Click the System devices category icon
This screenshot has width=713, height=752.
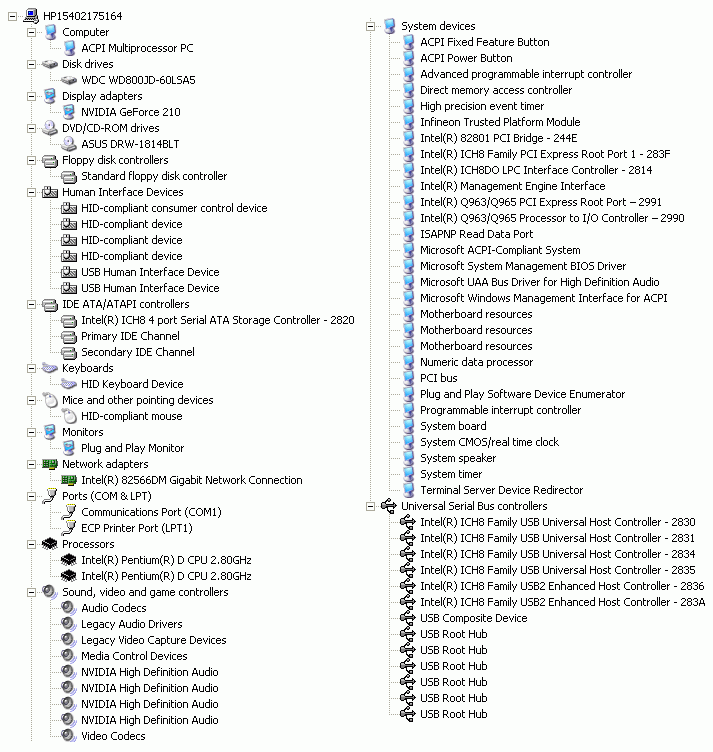(x=389, y=26)
